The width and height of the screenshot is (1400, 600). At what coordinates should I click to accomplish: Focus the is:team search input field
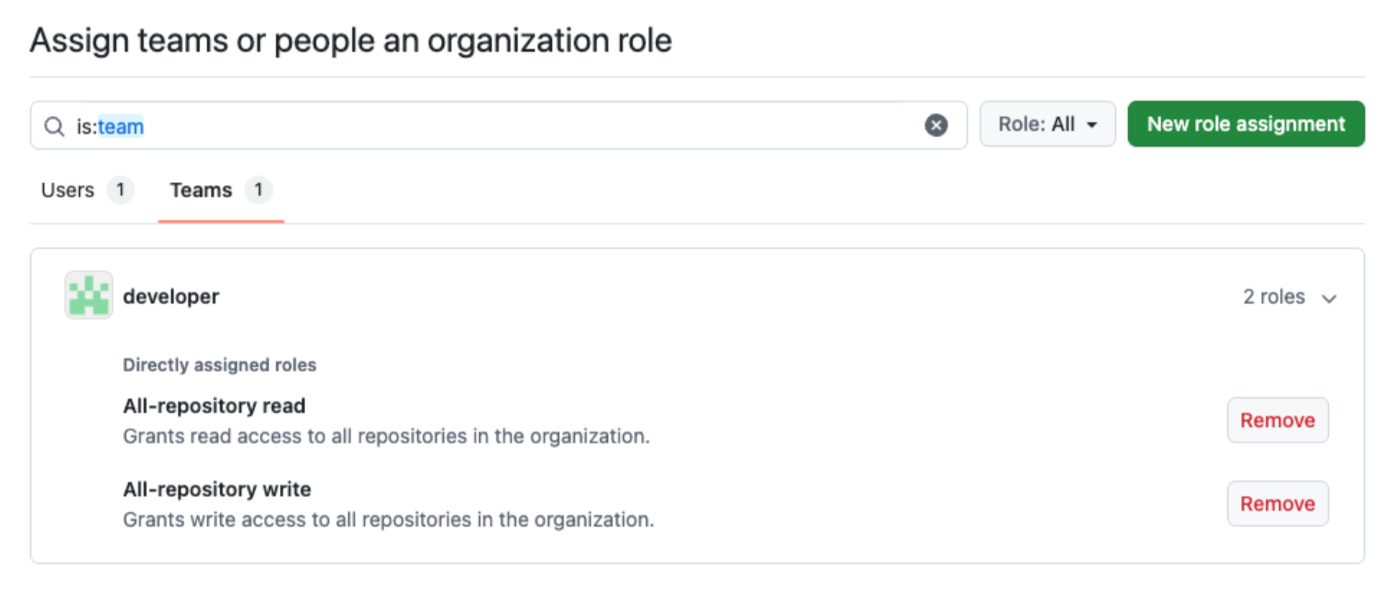click(500, 126)
